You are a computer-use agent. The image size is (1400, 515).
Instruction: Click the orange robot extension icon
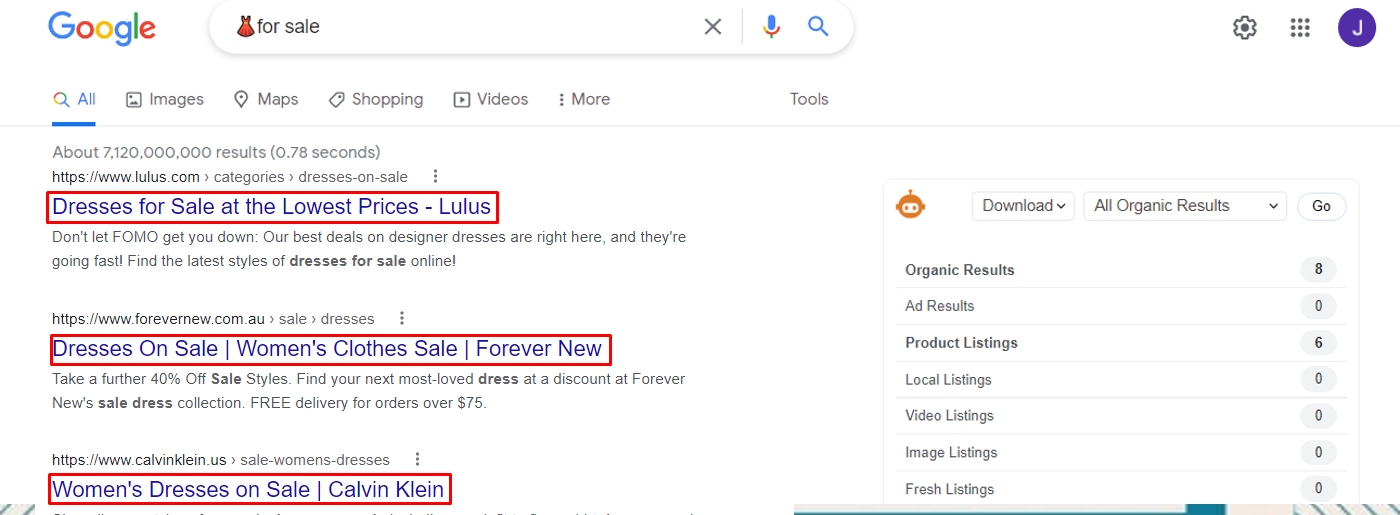[x=911, y=206]
